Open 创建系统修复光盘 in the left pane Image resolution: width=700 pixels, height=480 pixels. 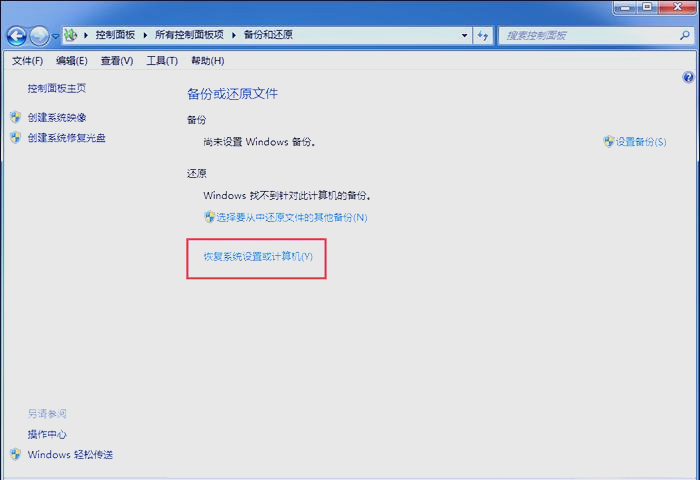tap(67, 137)
